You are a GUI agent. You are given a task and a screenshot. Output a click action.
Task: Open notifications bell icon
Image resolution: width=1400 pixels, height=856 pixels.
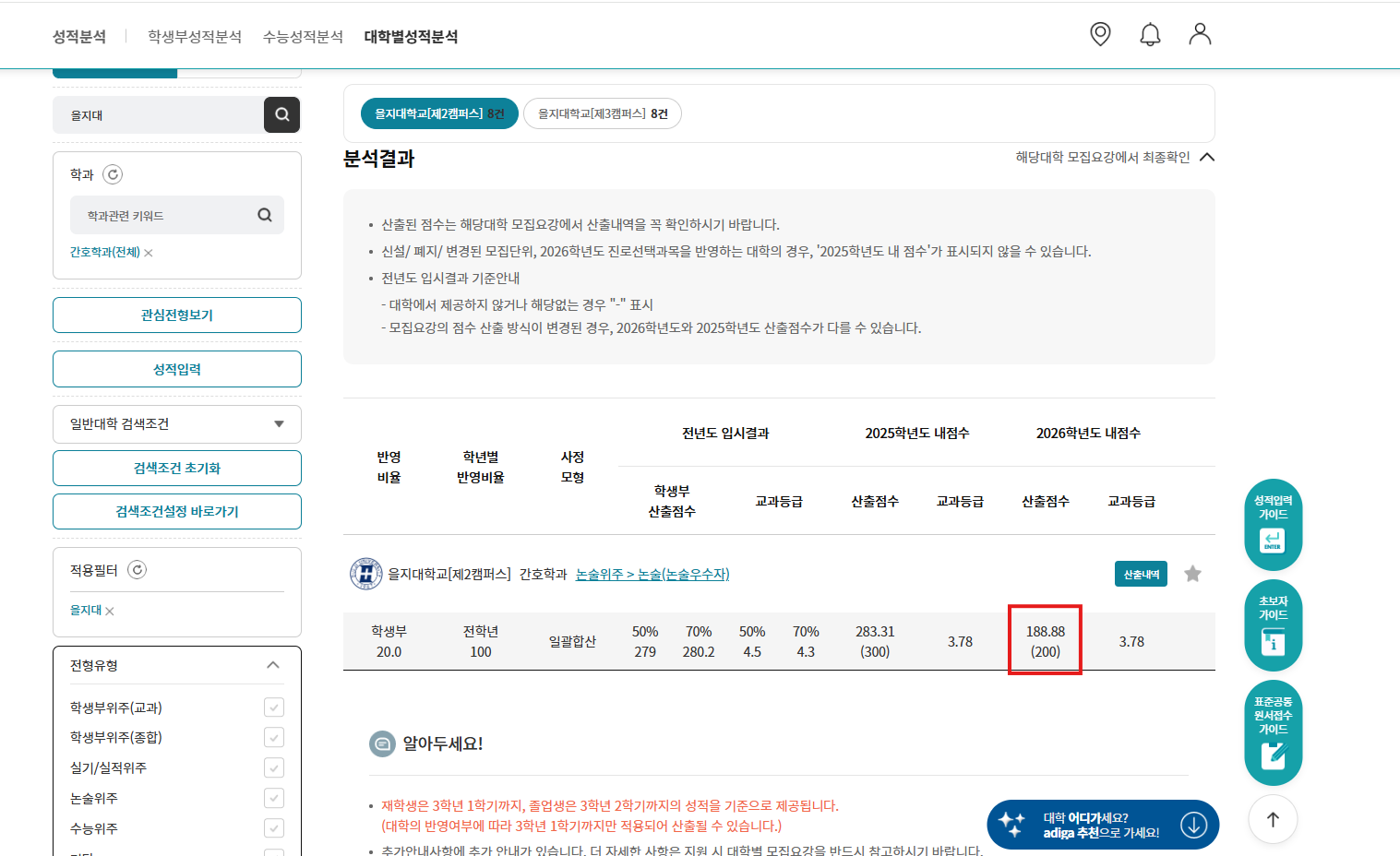pos(1150,35)
